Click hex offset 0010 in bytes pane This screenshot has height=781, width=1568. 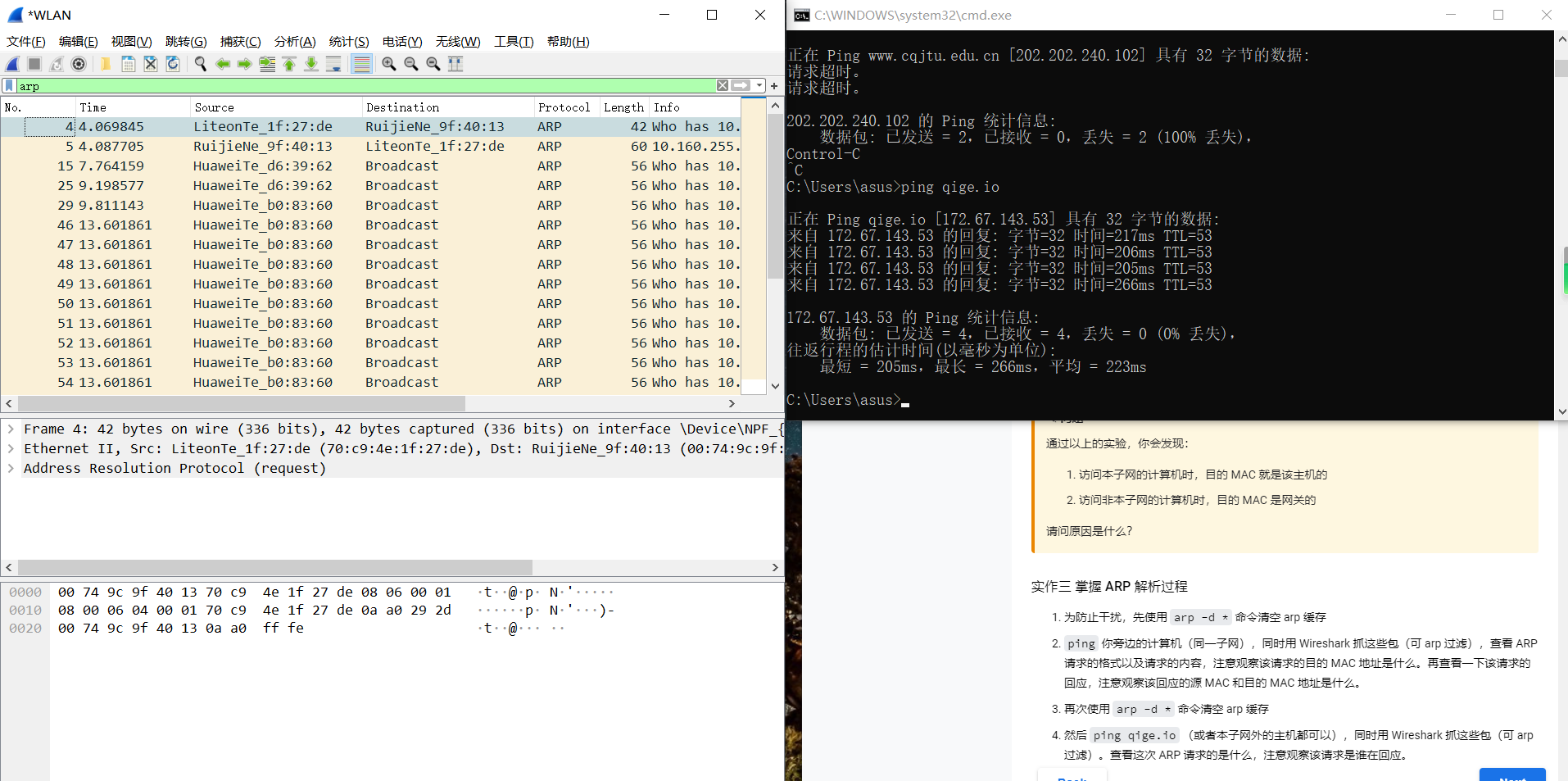pyautogui.click(x=25, y=611)
